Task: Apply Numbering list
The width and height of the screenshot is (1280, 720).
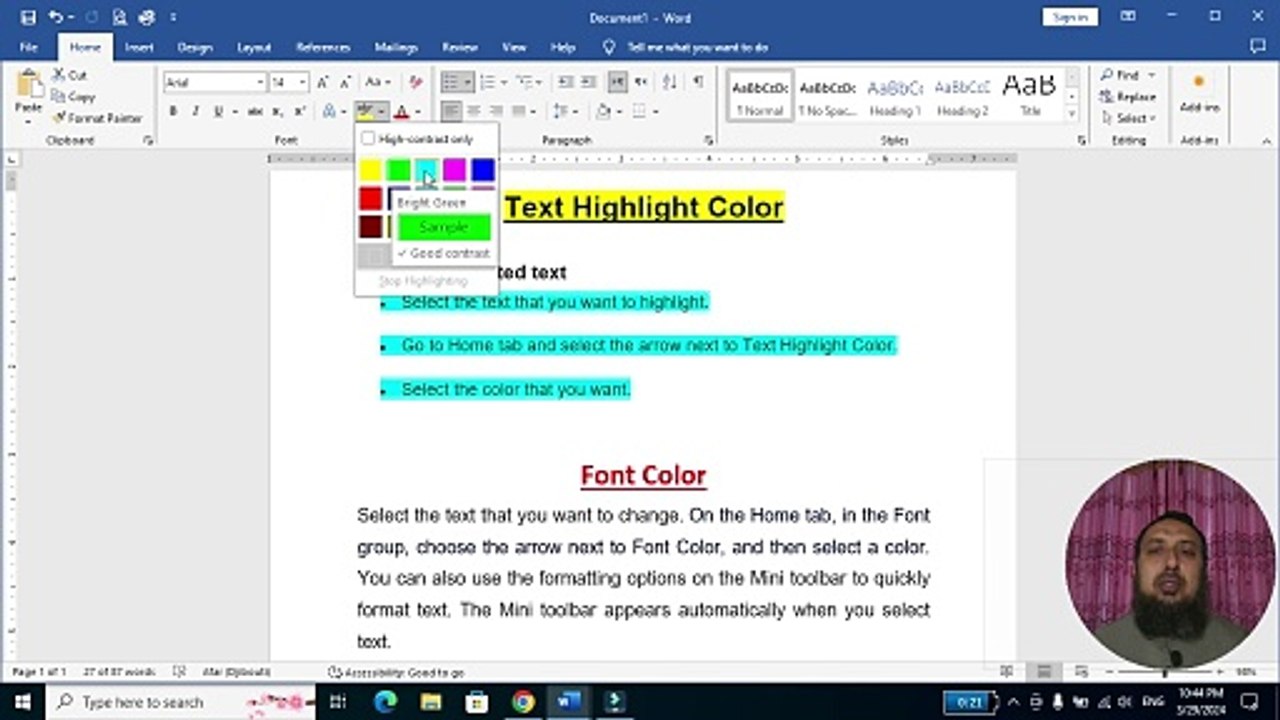Action: [488, 82]
